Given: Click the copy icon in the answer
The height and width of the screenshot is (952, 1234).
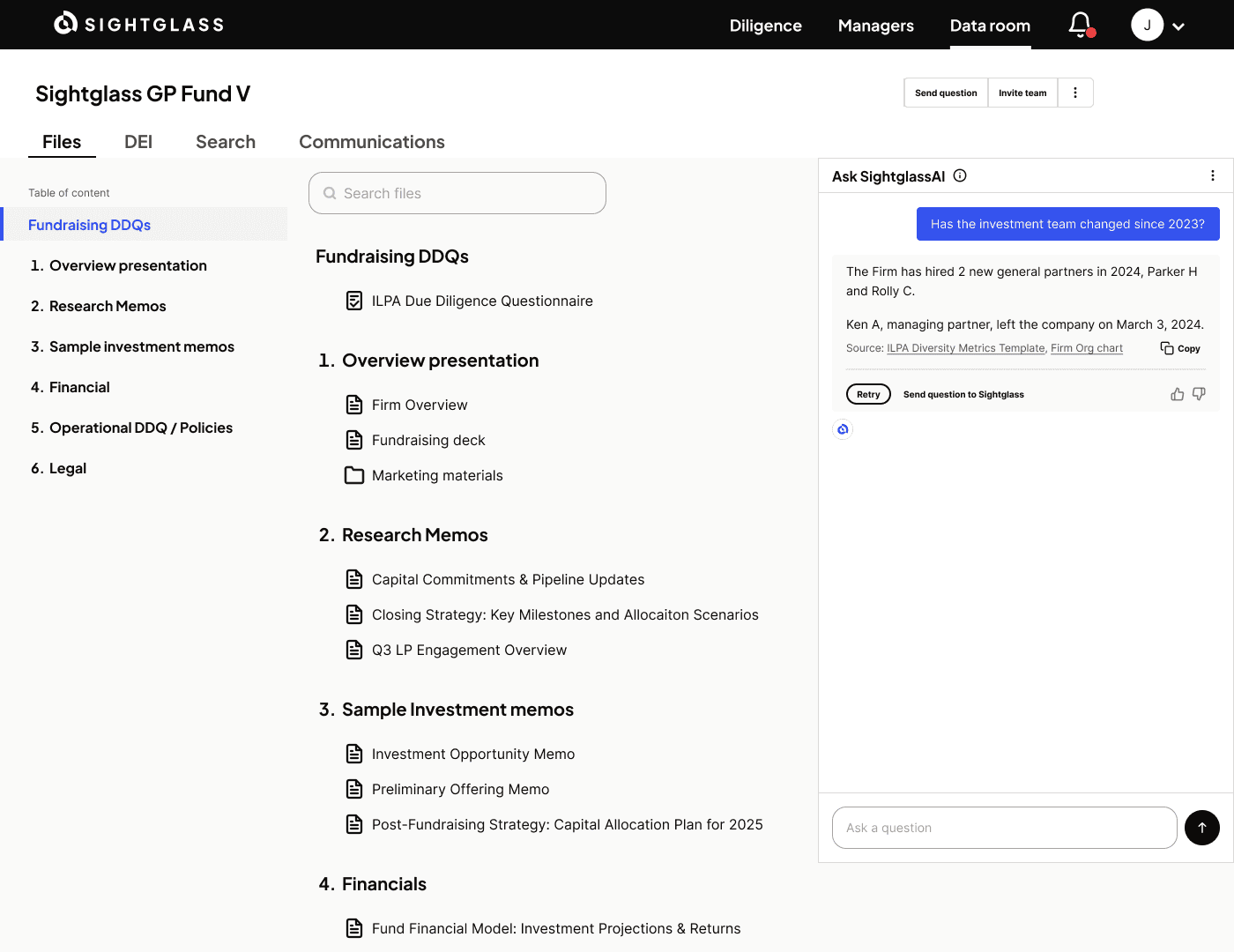Looking at the screenshot, I should (x=1167, y=348).
